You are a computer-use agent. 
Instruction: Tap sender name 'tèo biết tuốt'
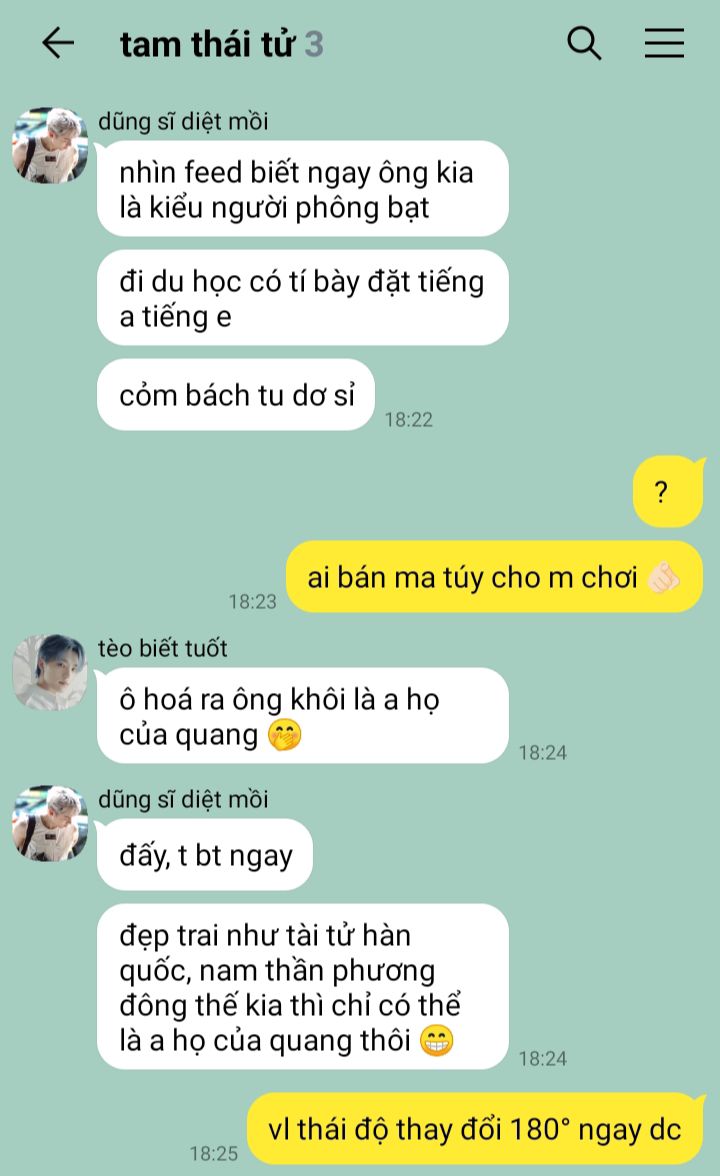[x=162, y=648]
